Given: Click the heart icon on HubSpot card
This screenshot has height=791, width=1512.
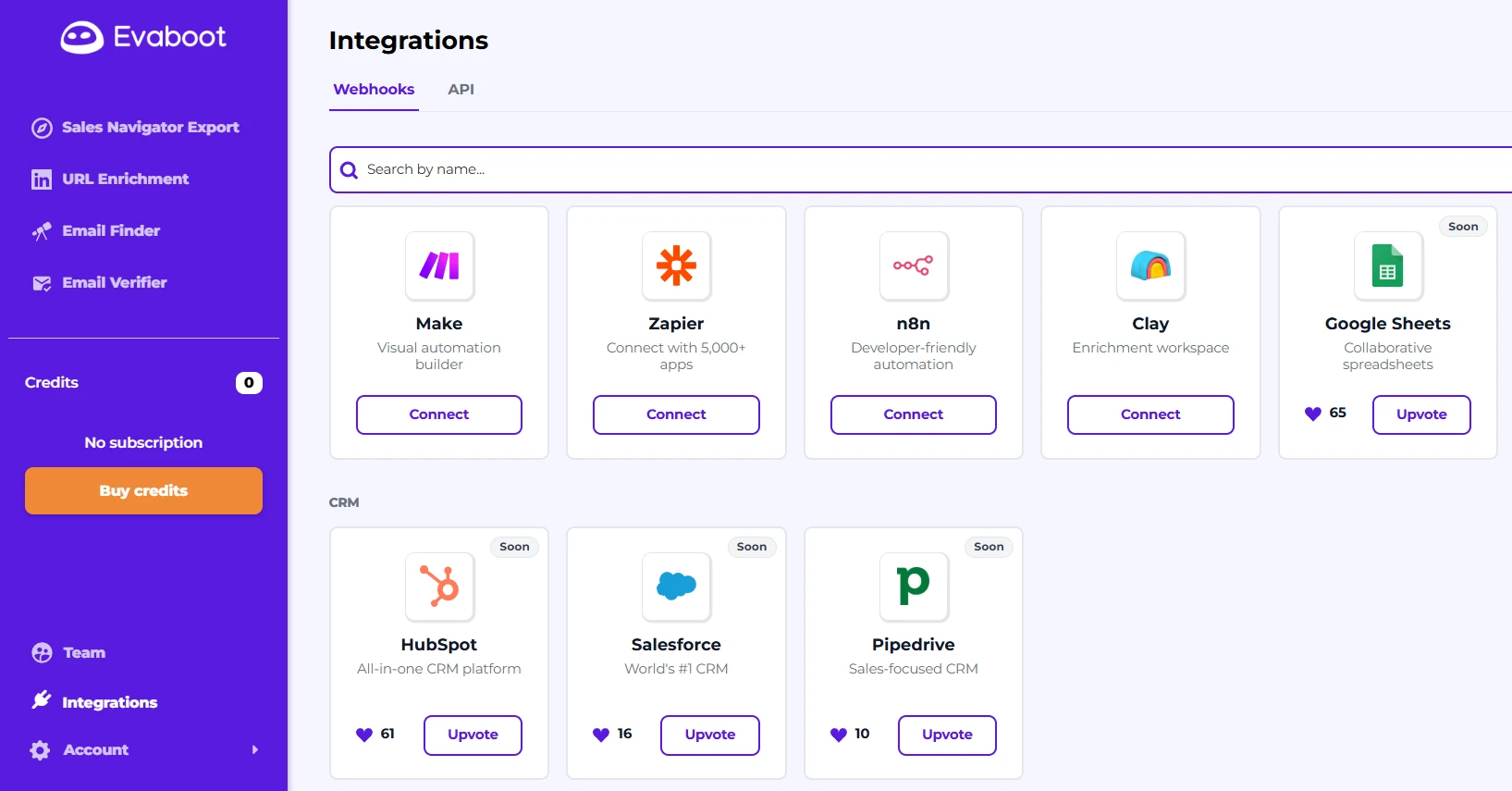Looking at the screenshot, I should (x=364, y=735).
